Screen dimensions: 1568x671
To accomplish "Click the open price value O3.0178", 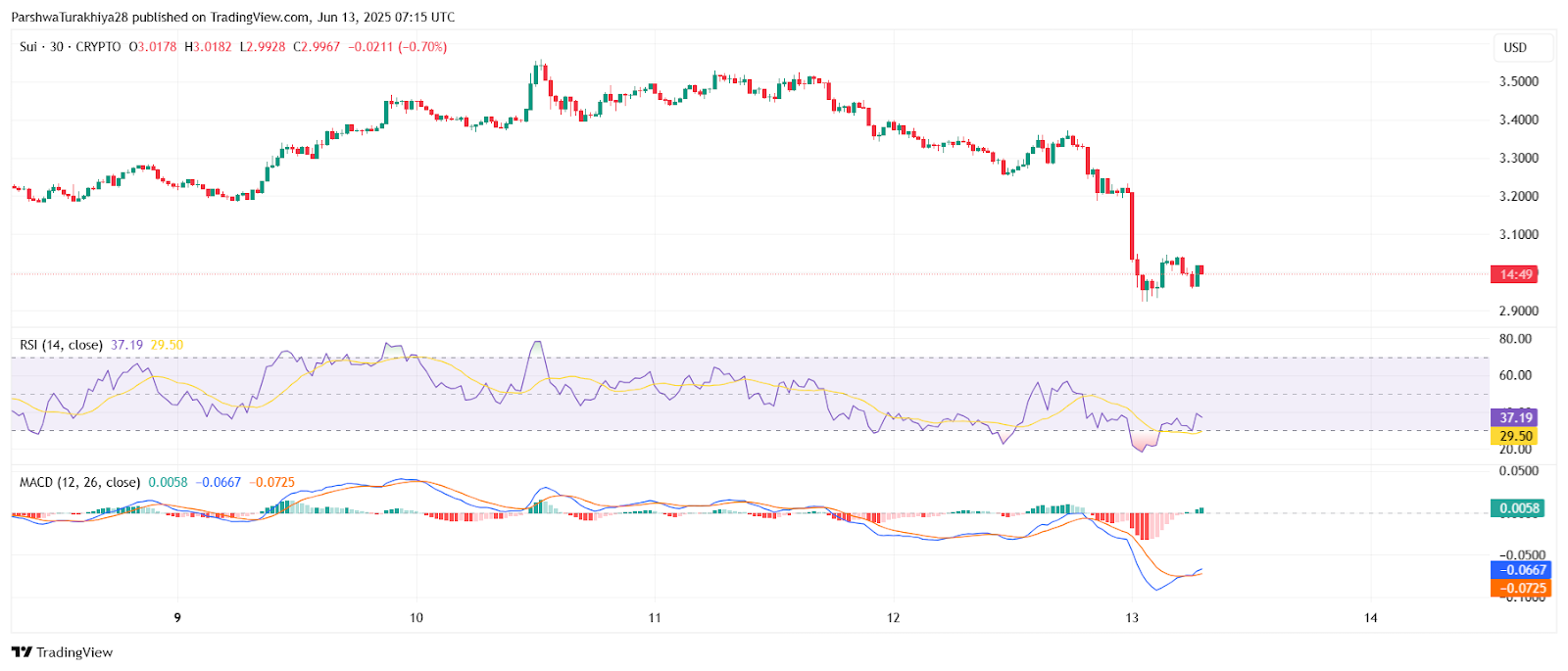I will (153, 47).
